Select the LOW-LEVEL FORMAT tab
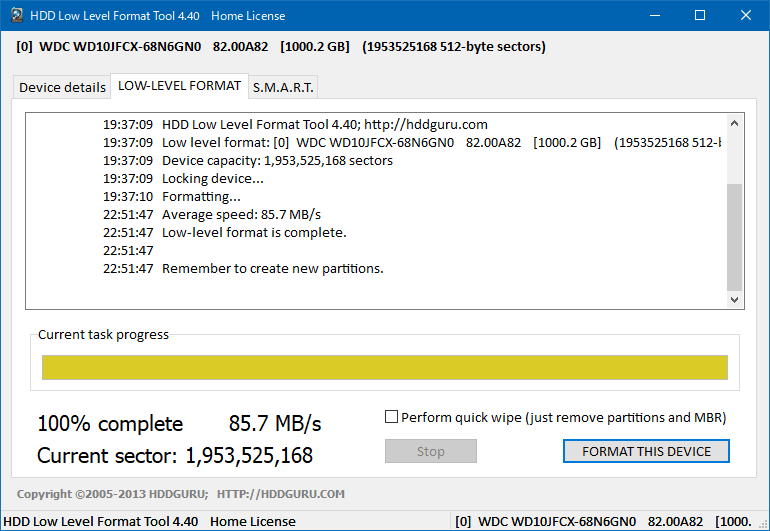770x531 pixels. (x=179, y=86)
